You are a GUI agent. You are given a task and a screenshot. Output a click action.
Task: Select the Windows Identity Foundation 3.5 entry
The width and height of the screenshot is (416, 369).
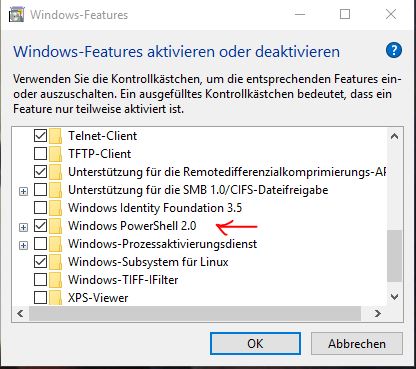click(x=155, y=208)
